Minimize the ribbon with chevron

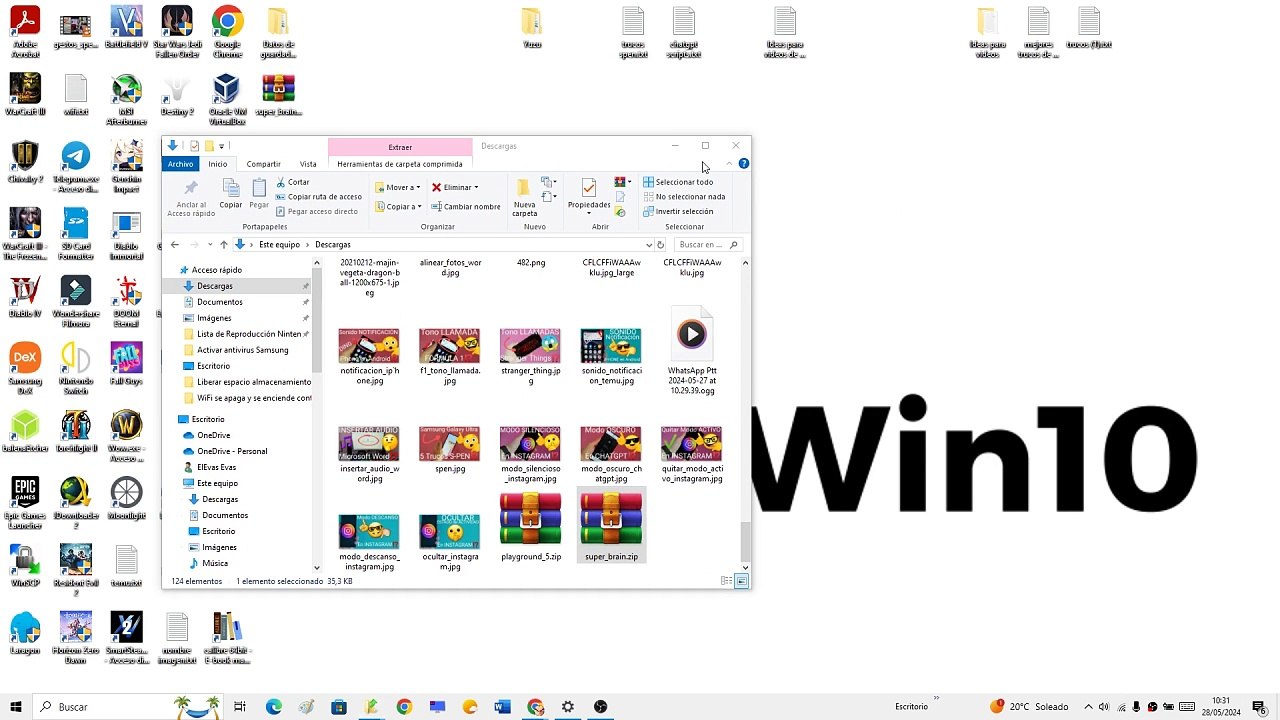tap(729, 163)
